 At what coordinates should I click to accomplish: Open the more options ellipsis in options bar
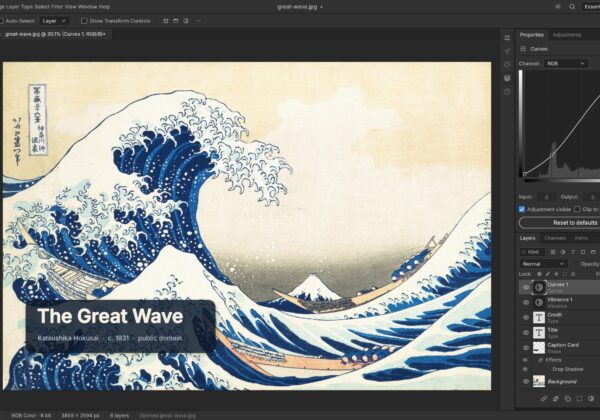click(198, 21)
